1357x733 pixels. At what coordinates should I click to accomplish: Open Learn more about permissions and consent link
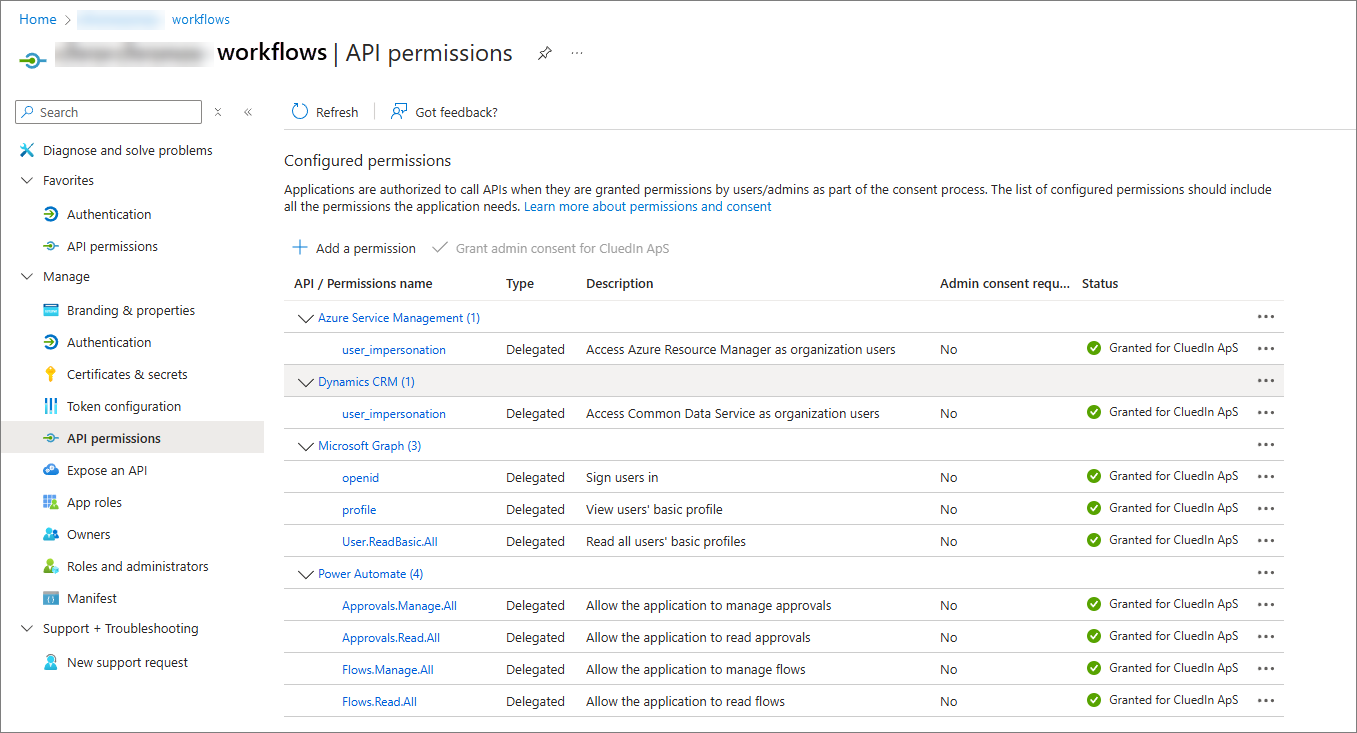648,206
